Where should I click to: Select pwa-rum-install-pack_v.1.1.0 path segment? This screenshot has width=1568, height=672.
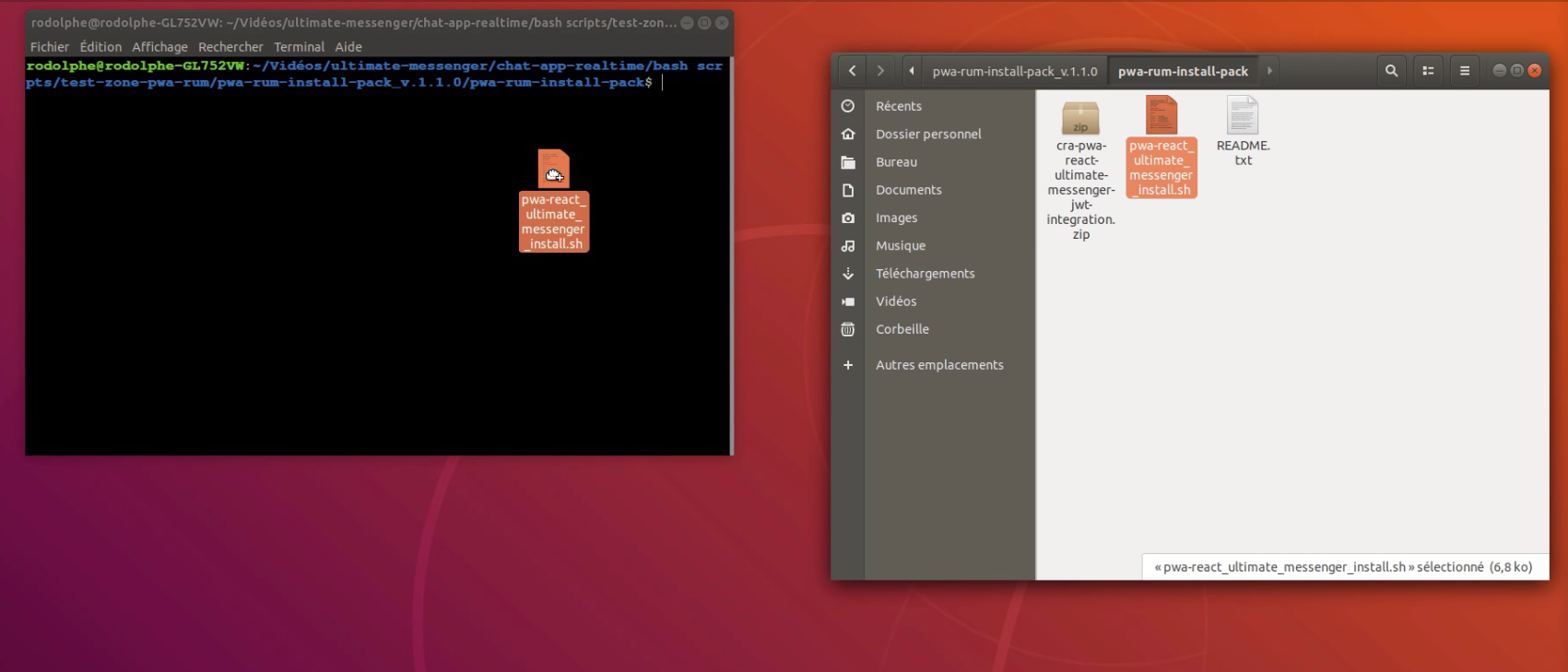pyautogui.click(x=1014, y=71)
